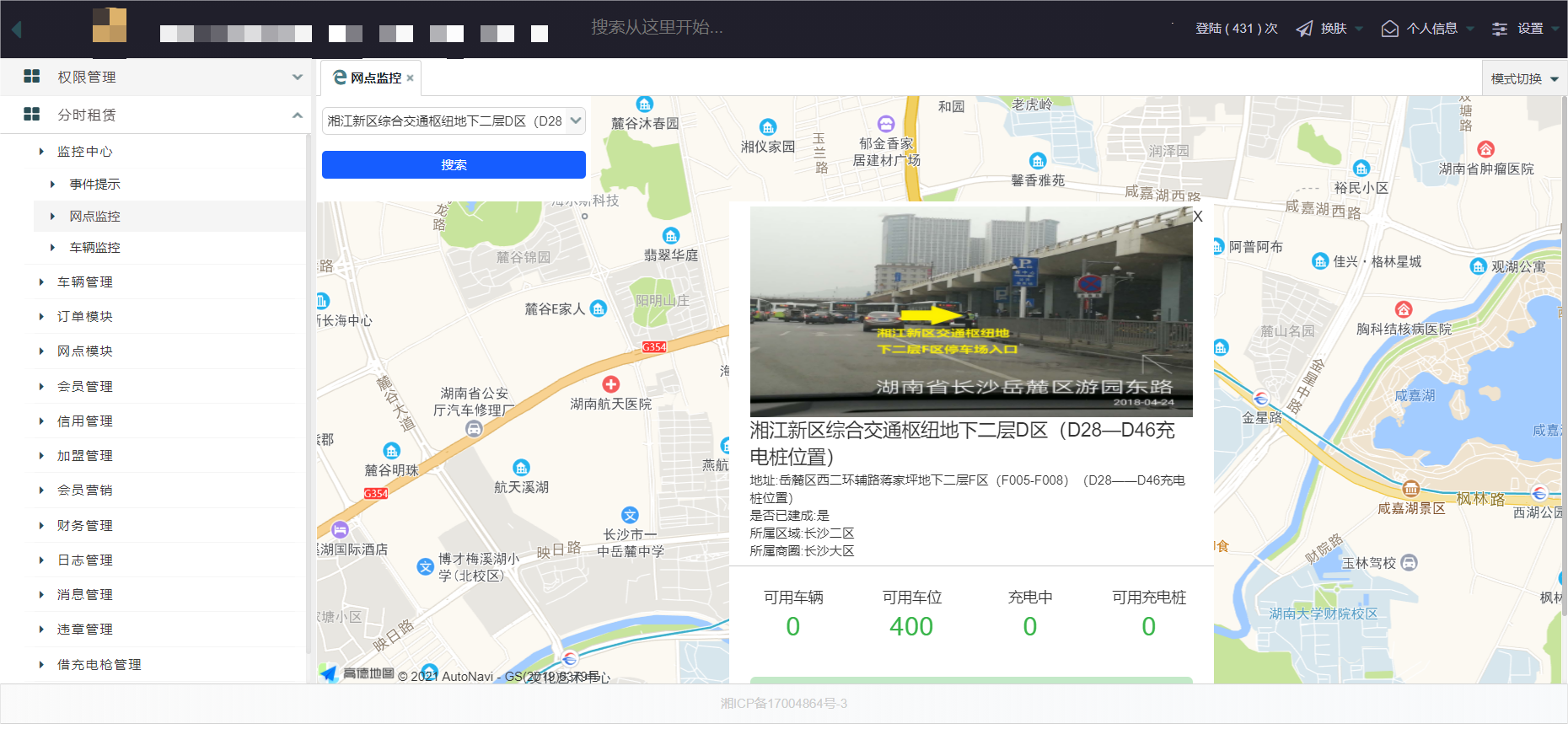Open the 设置 dropdown menu
Image resolution: width=1568 pixels, height=729 pixels.
tap(1555, 29)
